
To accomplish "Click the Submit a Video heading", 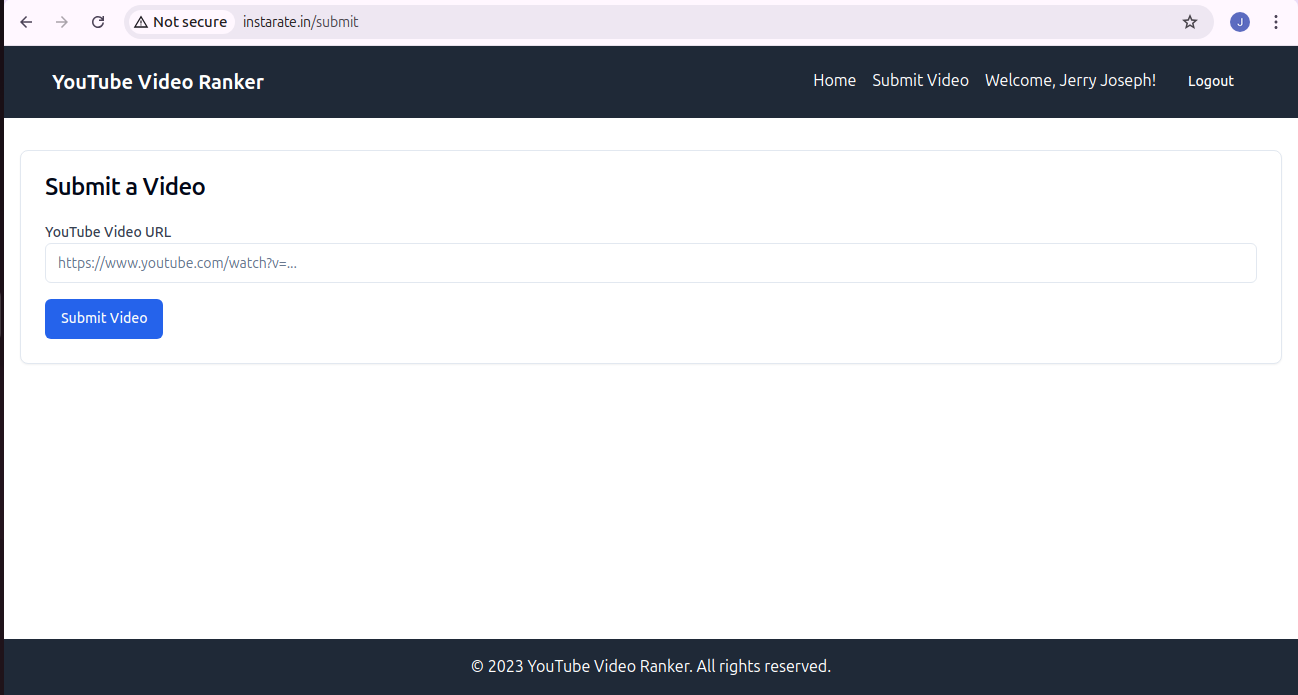I will 125,187.
